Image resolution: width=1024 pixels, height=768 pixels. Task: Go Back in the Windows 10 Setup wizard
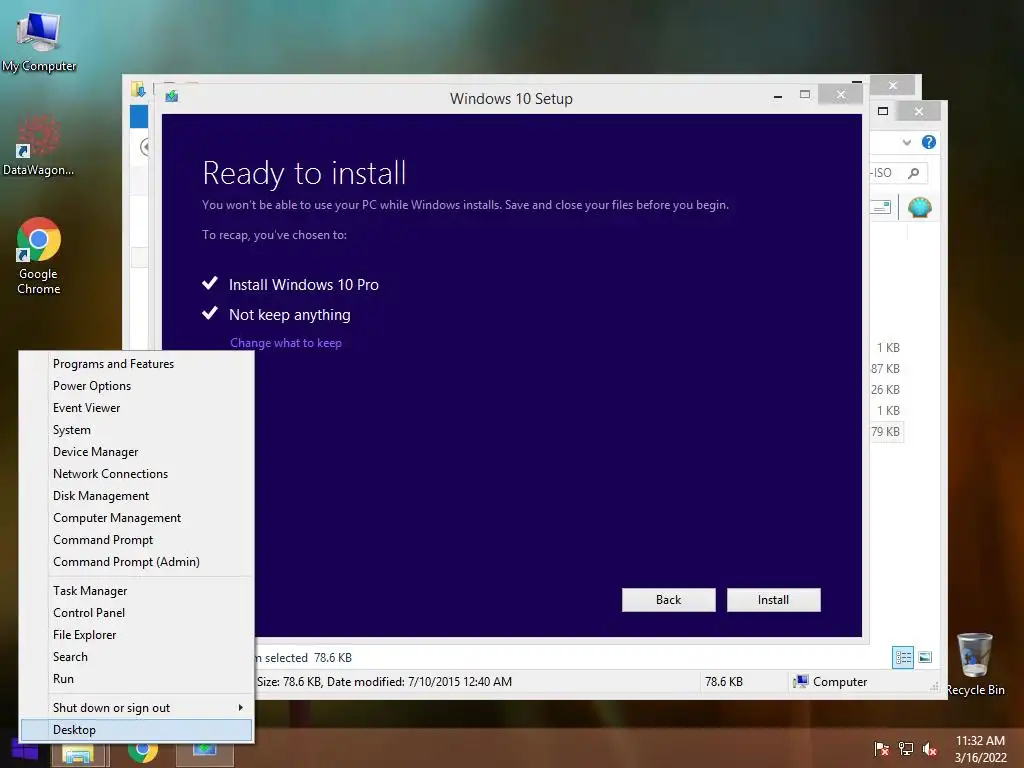click(x=668, y=600)
